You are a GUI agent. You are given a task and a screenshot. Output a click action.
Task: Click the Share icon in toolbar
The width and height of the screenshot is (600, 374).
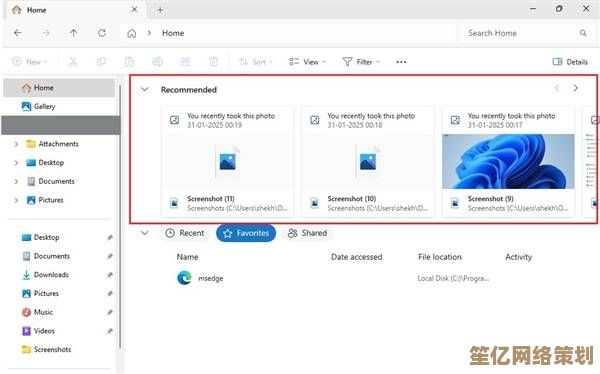[186, 62]
